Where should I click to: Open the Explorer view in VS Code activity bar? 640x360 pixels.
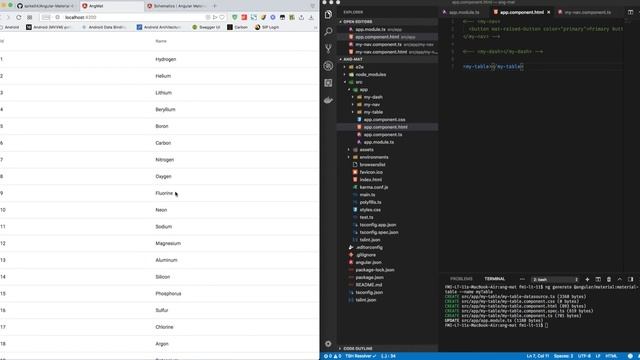tap(328, 15)
